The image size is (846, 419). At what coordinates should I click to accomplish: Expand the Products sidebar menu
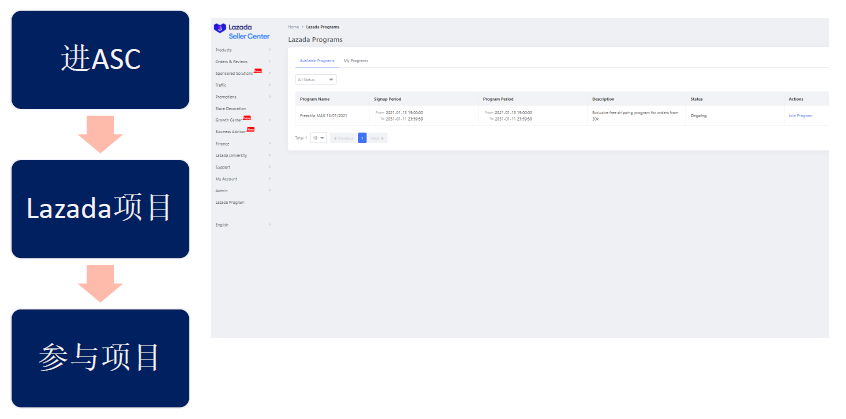[224, 50]
